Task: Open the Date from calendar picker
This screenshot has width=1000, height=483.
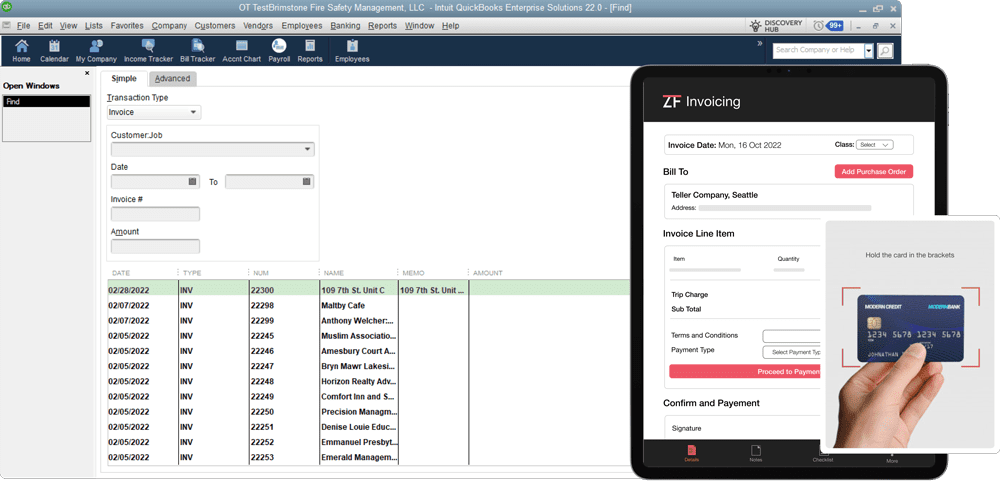Action: pos(193,182)
